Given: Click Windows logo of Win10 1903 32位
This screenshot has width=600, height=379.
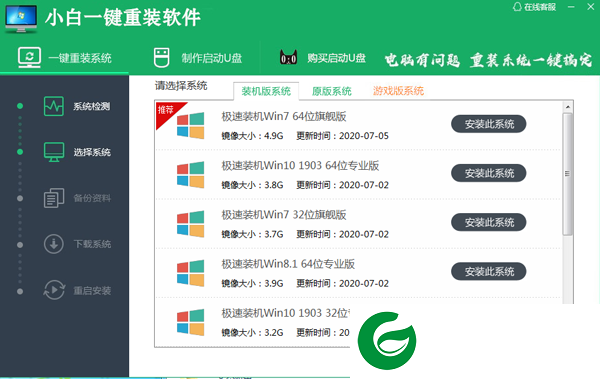Looking at the screenshot, I should pyautogui.click(x=191, y=322).
